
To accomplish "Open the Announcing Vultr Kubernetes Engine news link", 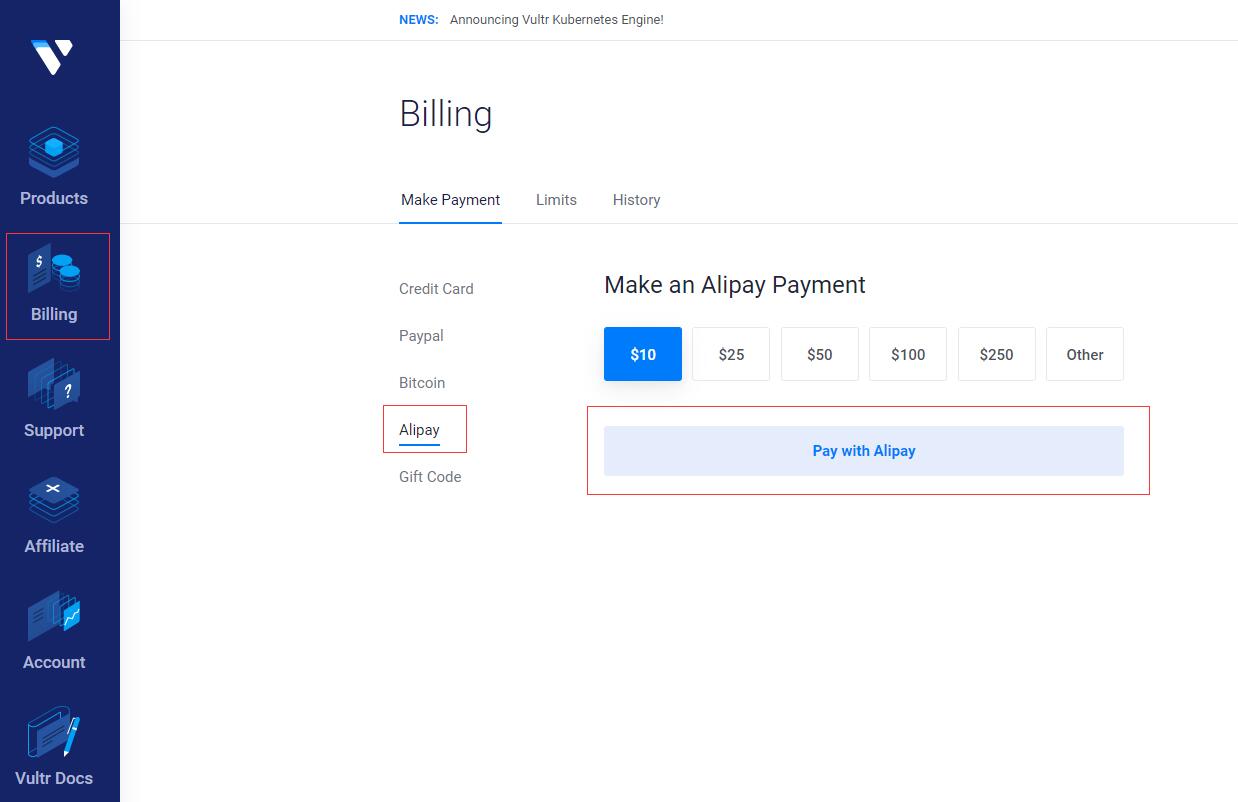I will [x=557, y=20].
